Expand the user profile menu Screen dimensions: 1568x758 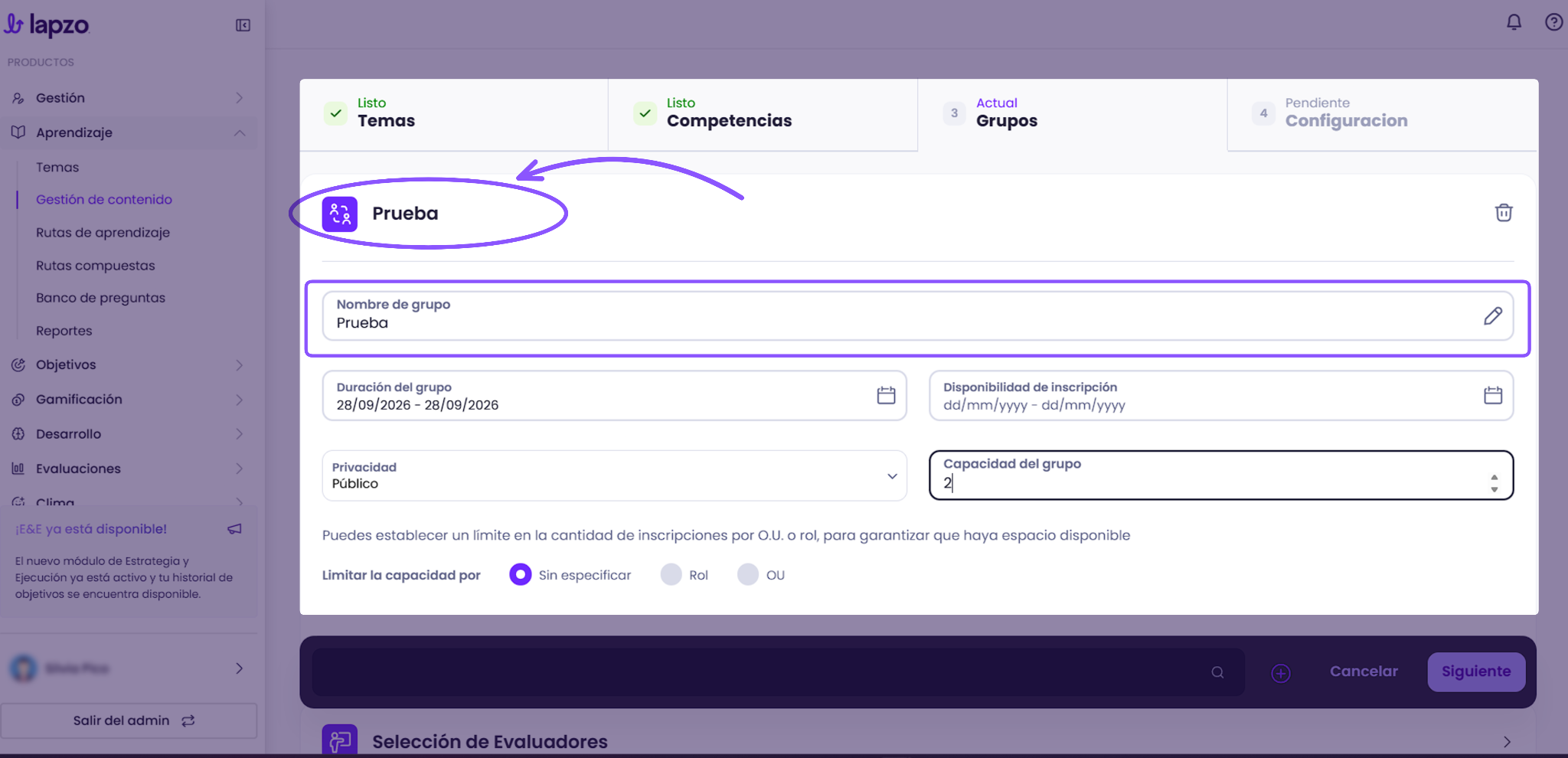coord(239,668)
